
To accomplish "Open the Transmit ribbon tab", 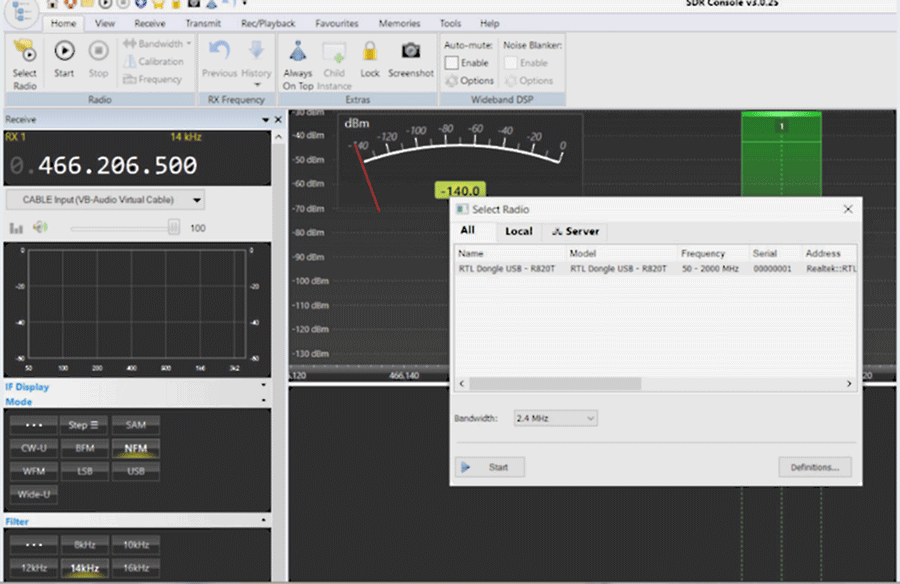I will pyautogui.click(x=203, y=24).
